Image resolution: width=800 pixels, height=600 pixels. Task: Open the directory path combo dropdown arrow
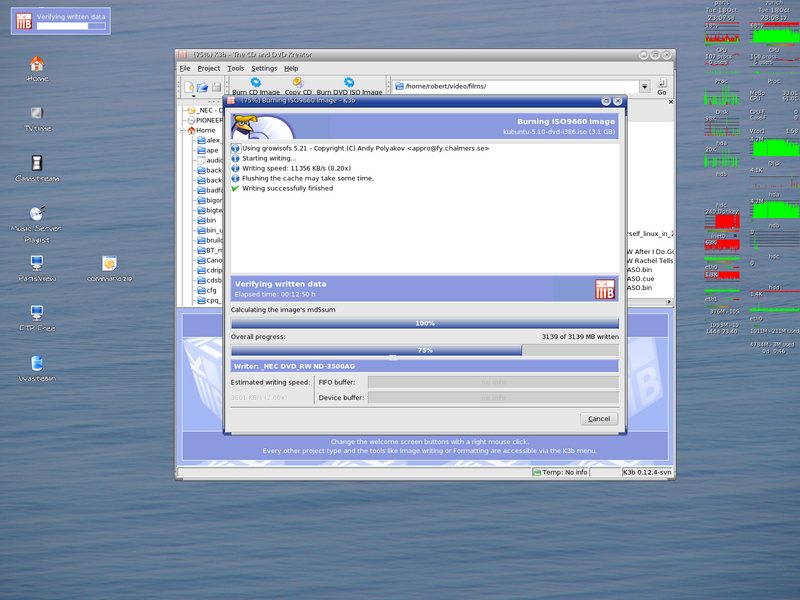(644, 86)
